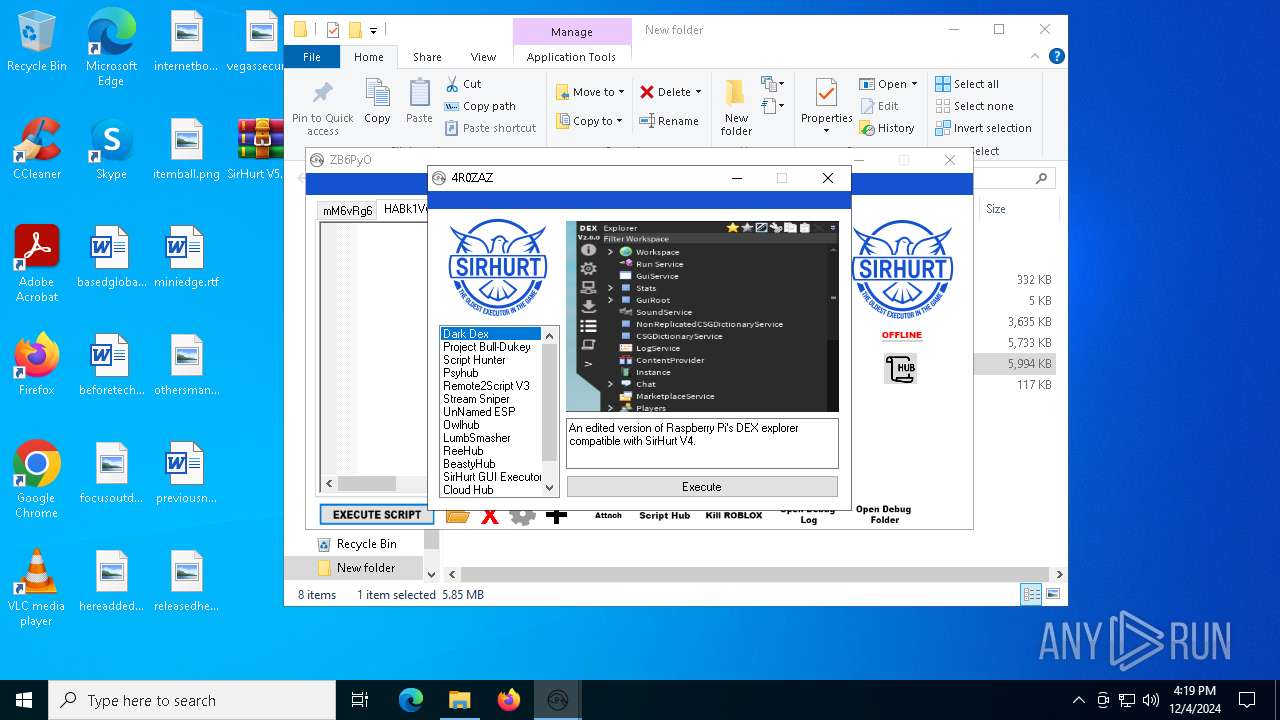Select Cloud Hub in the script list
1280x720 pixels.
pyautogui.click(x=468, y=490)
